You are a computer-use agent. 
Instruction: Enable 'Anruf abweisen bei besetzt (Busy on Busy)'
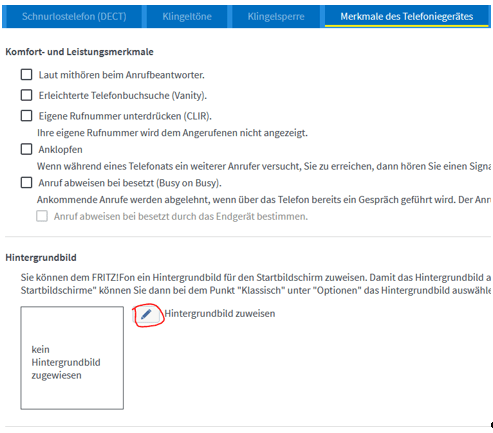(27, 183)
